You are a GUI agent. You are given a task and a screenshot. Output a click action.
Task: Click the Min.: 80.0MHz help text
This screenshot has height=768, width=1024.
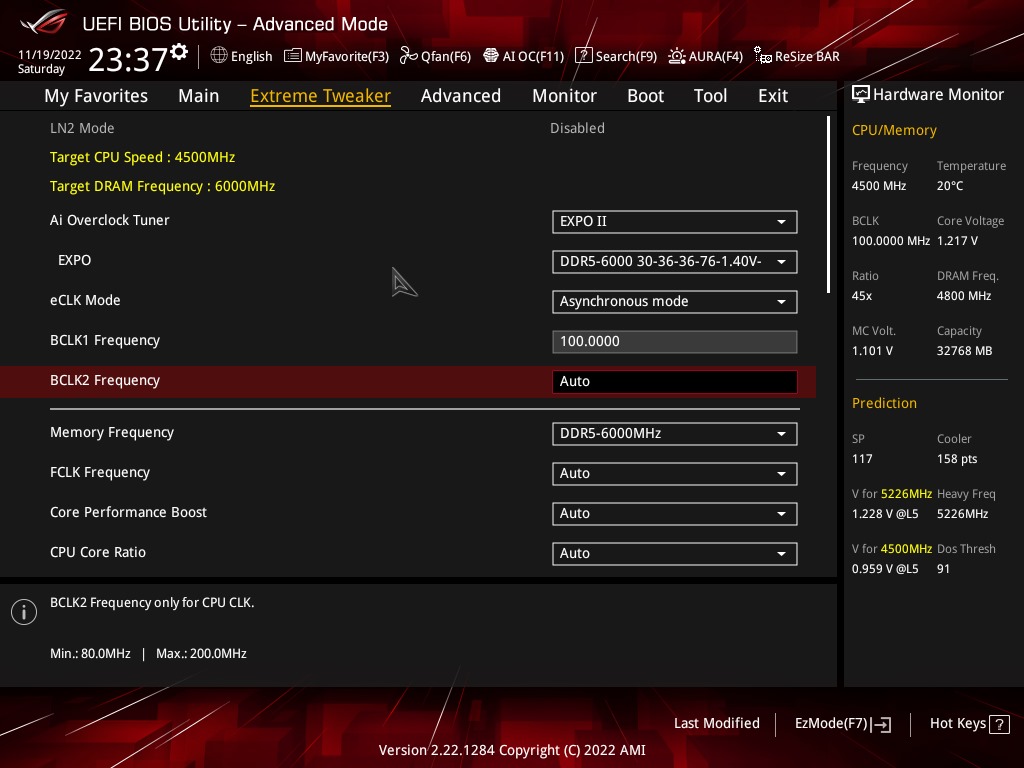point(90,654)
